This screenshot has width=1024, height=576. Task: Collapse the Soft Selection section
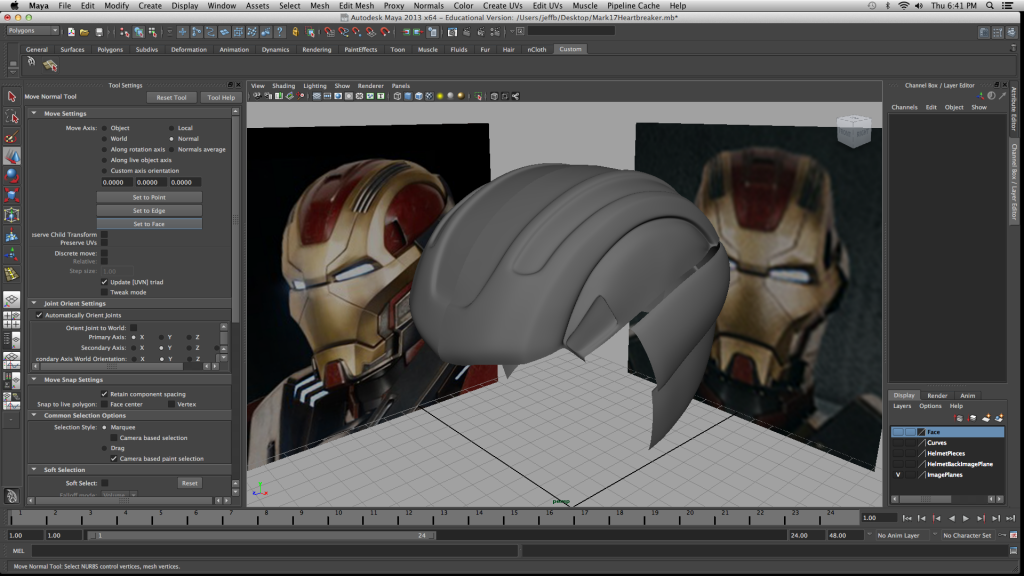[x=34, y=470]
